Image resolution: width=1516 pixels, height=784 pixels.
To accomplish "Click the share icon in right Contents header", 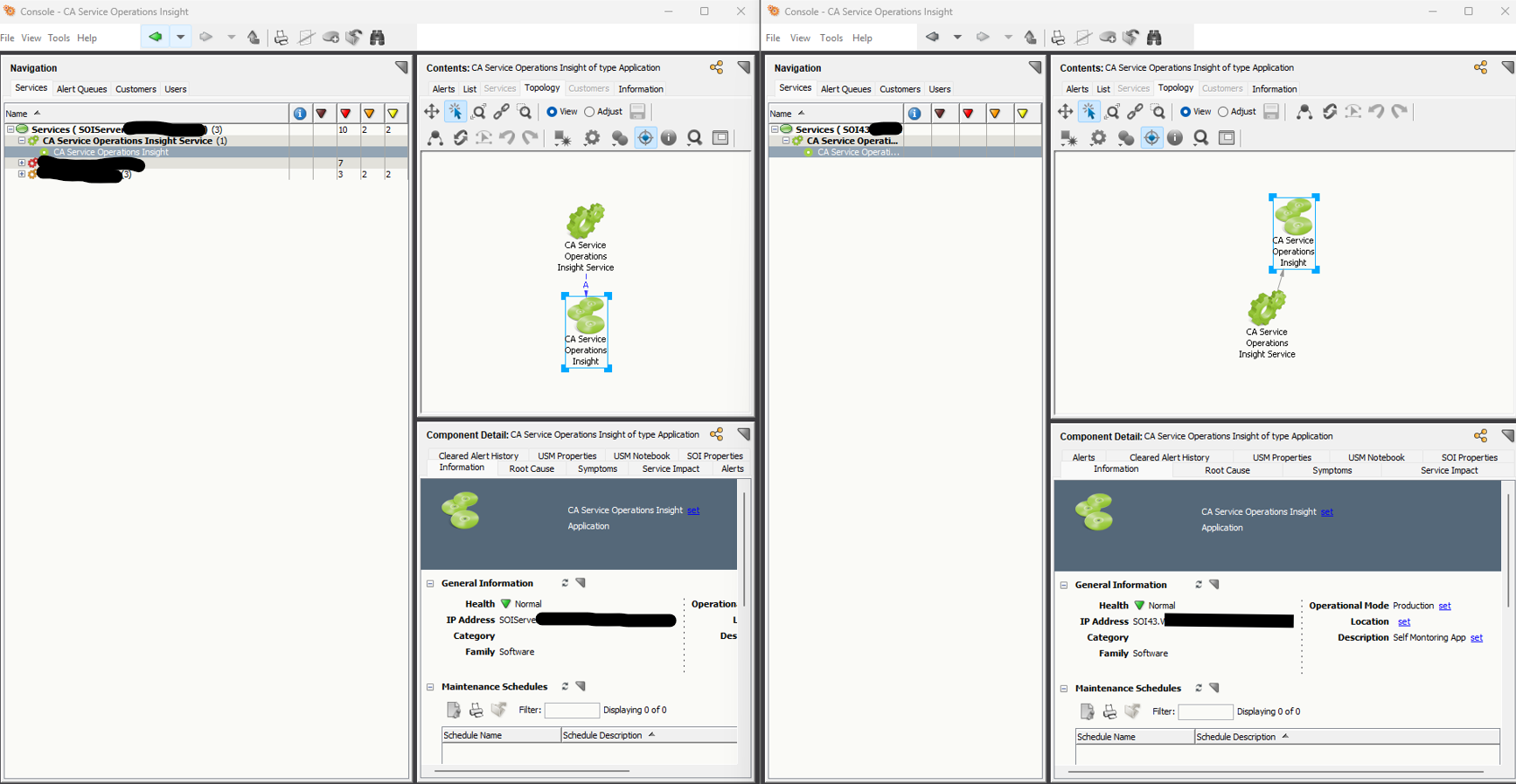I will click(1481, 67).
